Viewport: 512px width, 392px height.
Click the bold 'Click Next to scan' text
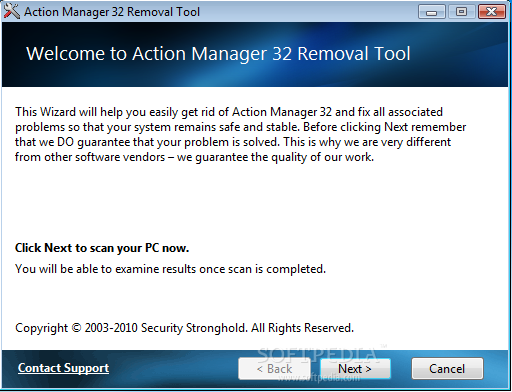tap(102, 248)
